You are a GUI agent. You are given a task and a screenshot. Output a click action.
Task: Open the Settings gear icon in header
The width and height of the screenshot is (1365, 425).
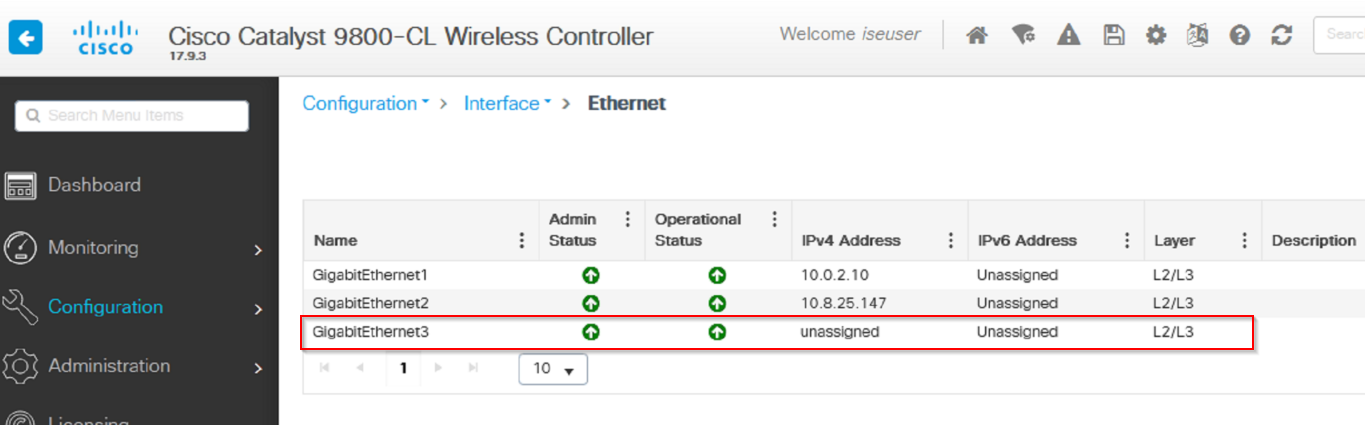(1156, 36)
